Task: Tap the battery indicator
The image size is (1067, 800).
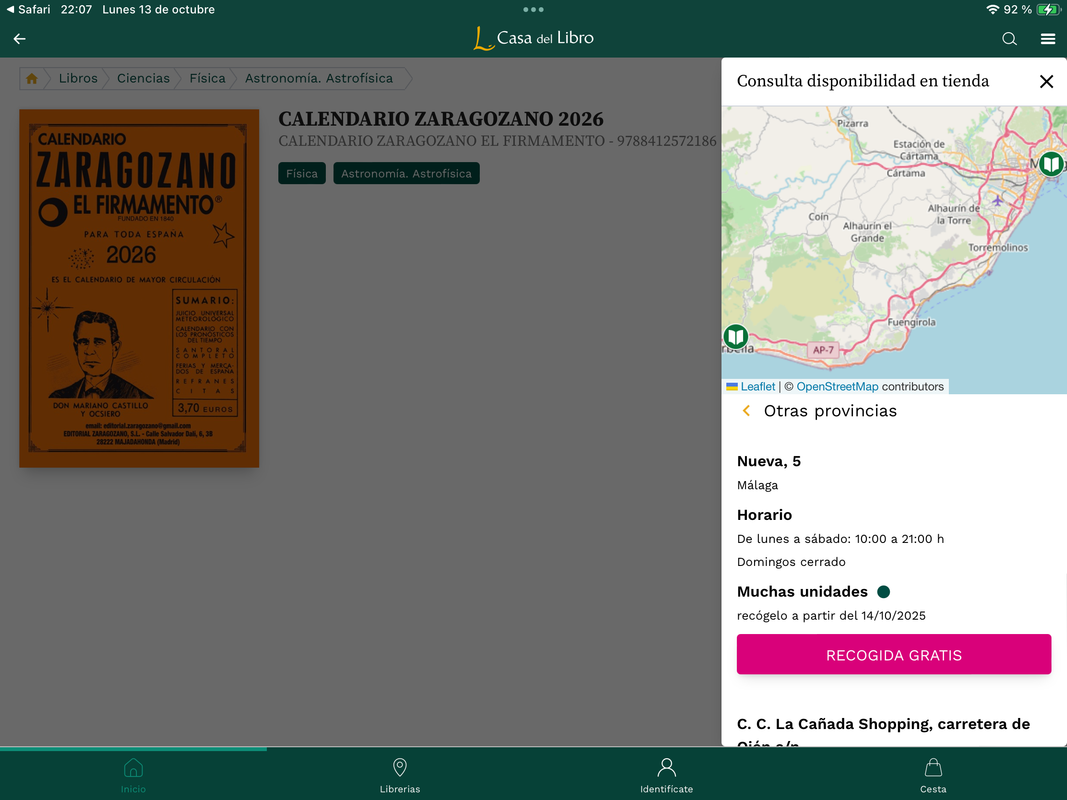Action: 1047,10
